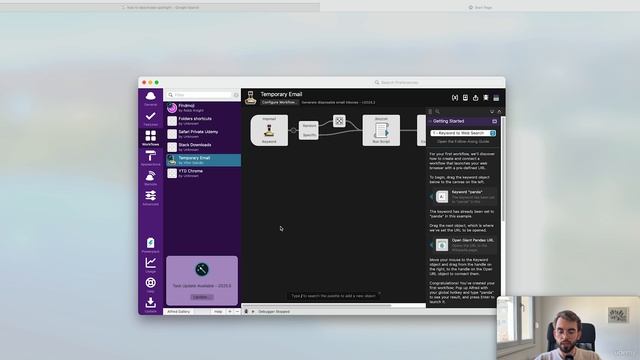640x360 pixels.
Task: Click the Update button in update notice
Action: pyautogui.click(x=202, y=297)
